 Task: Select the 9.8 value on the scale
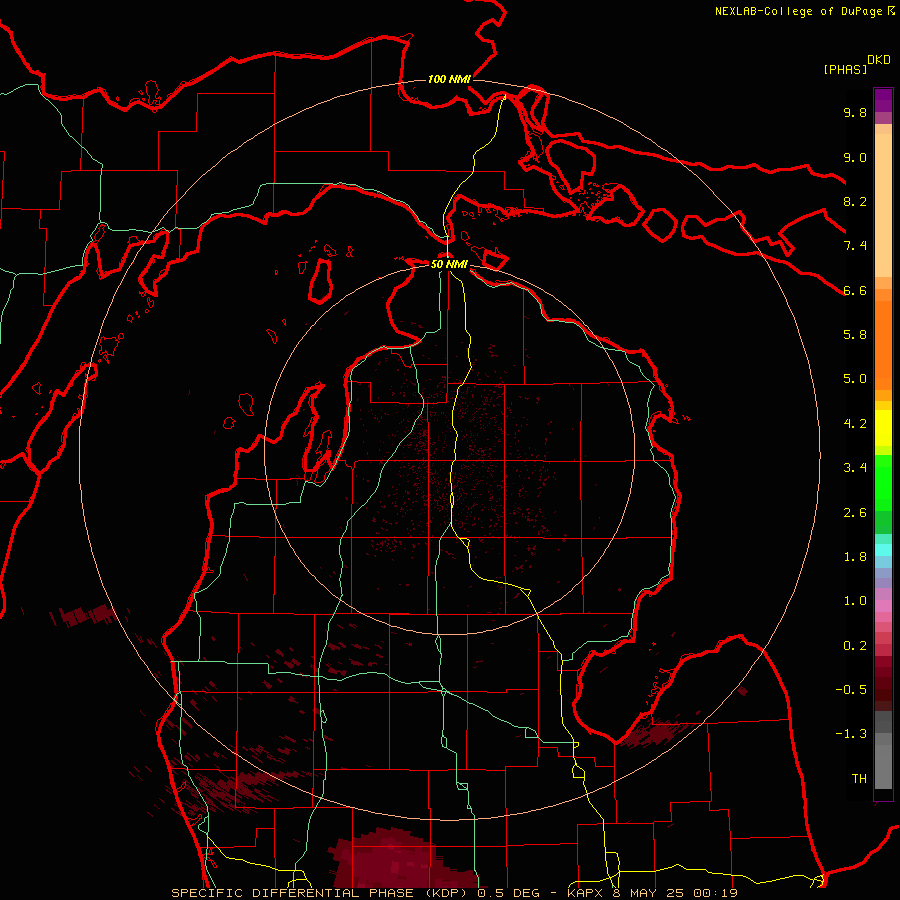pos(855,112)
